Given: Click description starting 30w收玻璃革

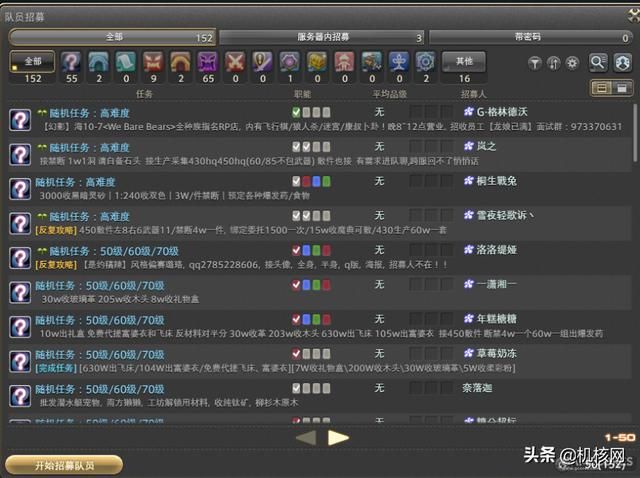Looking at the screenshot, I should pyautogui.click(x=120, y=300).
